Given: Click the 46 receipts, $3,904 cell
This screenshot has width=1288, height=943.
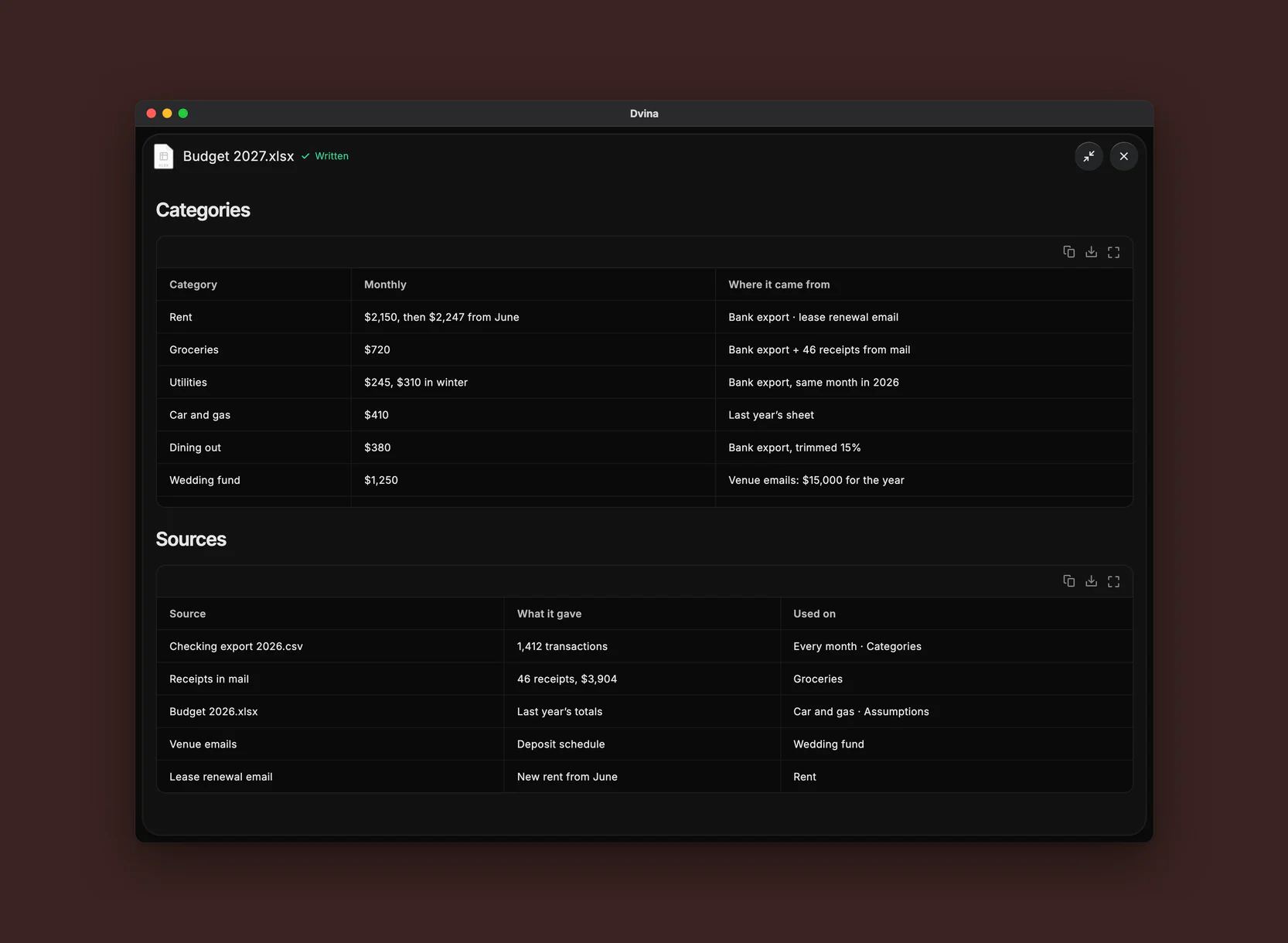Looking at the screenshot, I should pos(642,679).
